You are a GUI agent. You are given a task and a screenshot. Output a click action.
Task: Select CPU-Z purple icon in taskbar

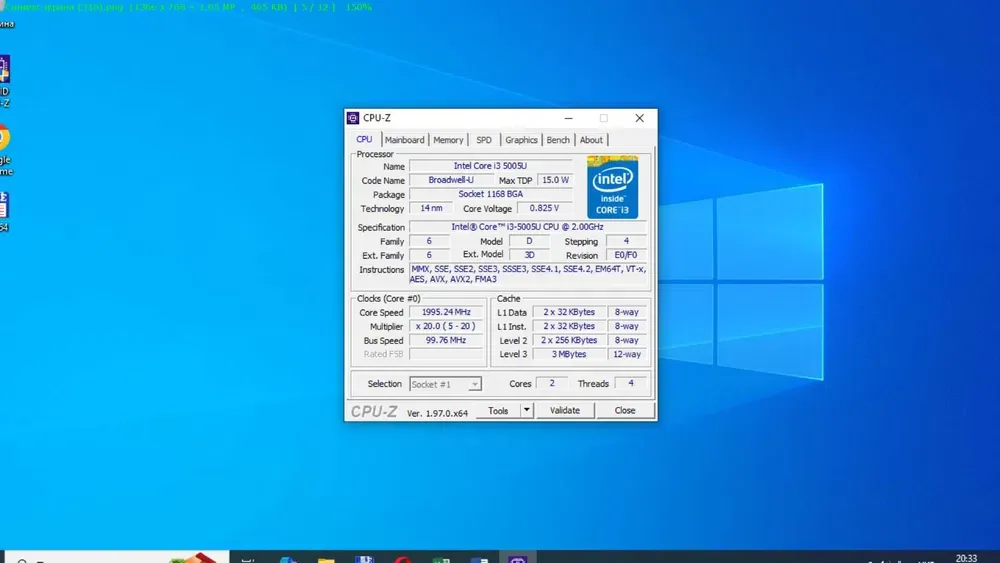pyautogui.click(x=517, y=559)
